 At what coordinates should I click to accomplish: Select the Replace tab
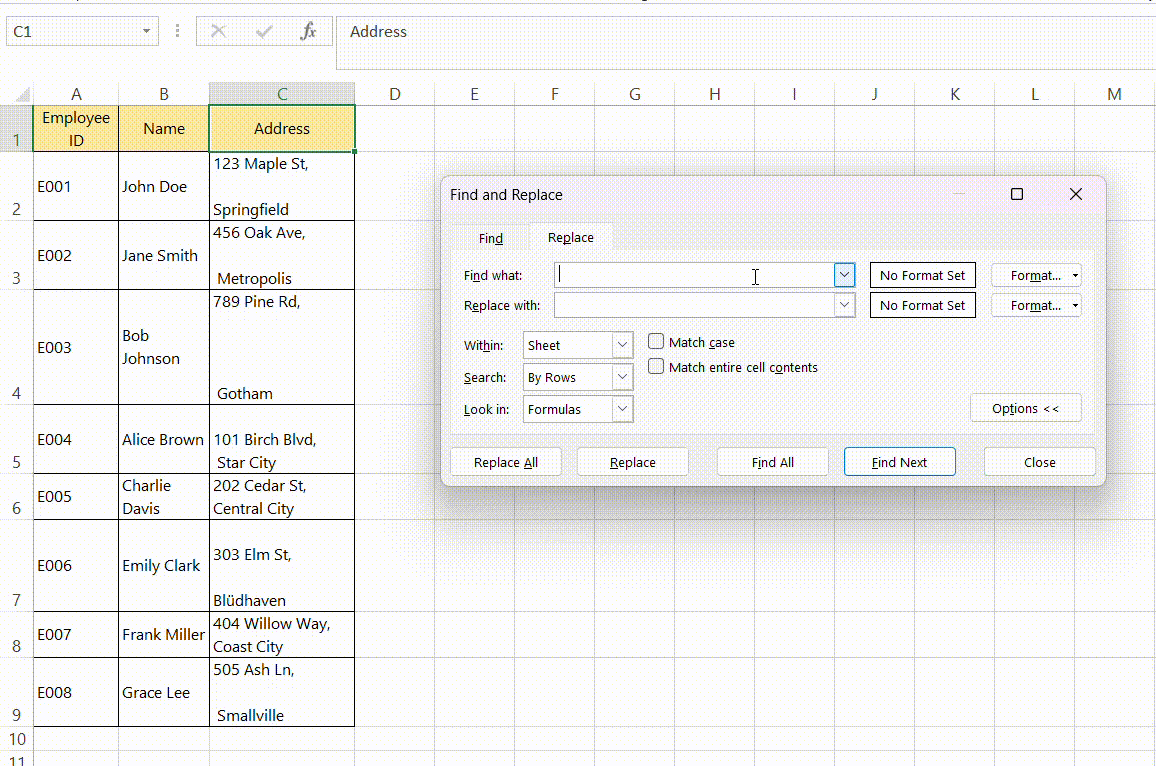click(571, 237)
